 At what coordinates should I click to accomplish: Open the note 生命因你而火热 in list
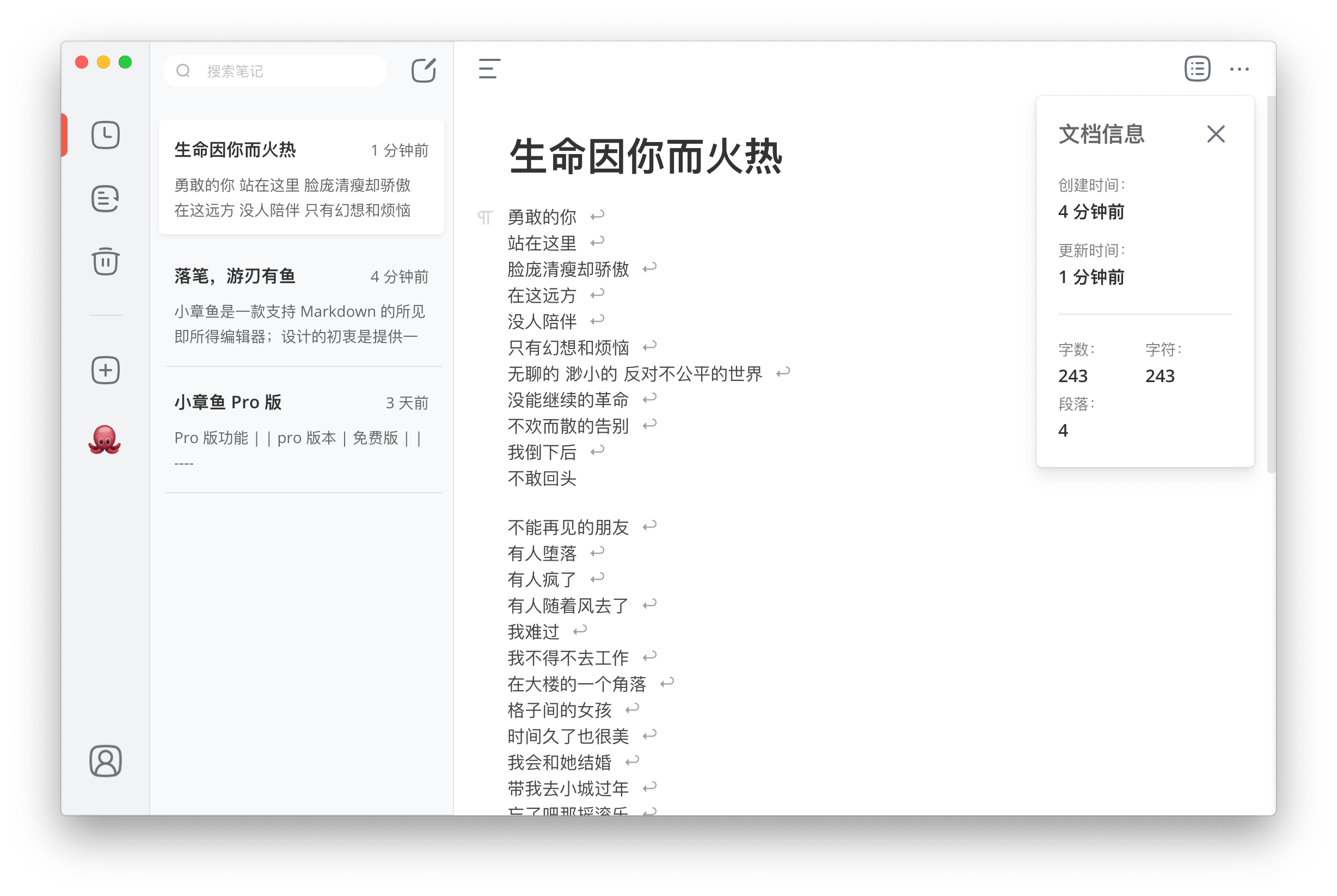tap(301, 177)
